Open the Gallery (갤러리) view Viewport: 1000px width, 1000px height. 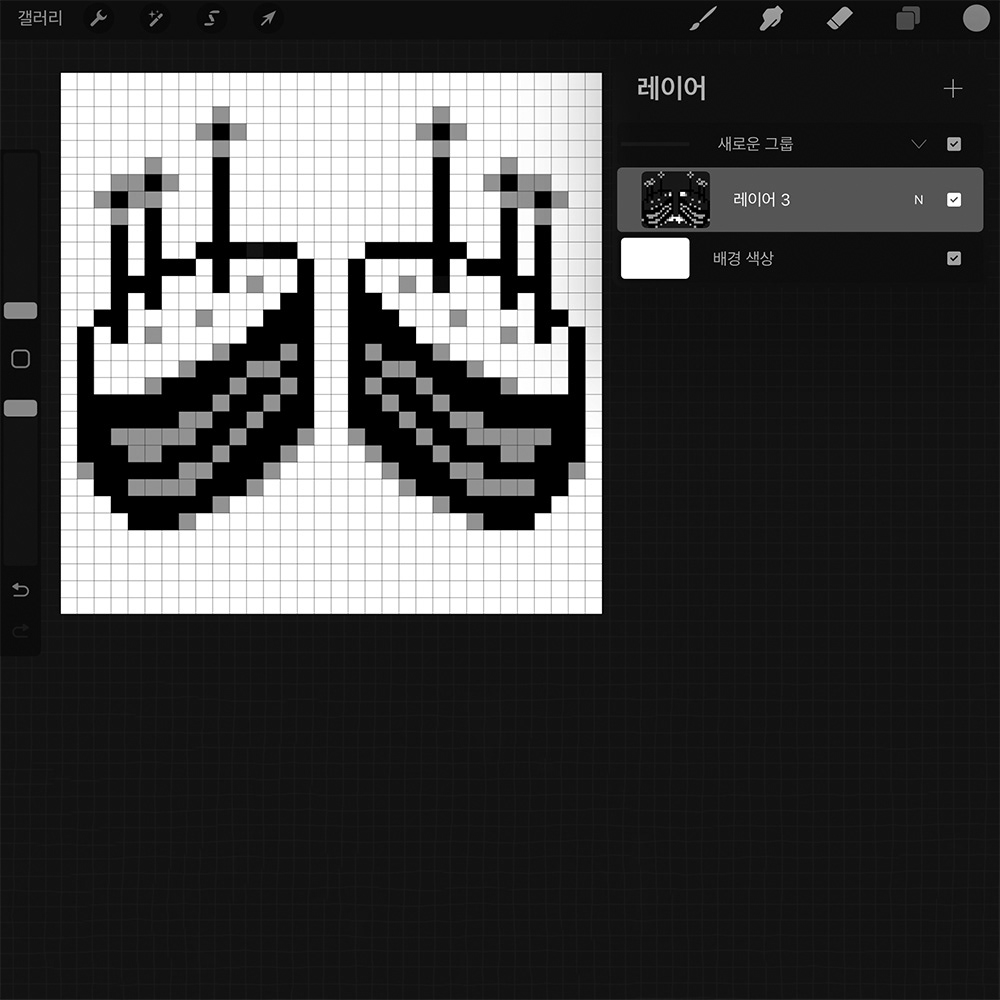[40, 18]
